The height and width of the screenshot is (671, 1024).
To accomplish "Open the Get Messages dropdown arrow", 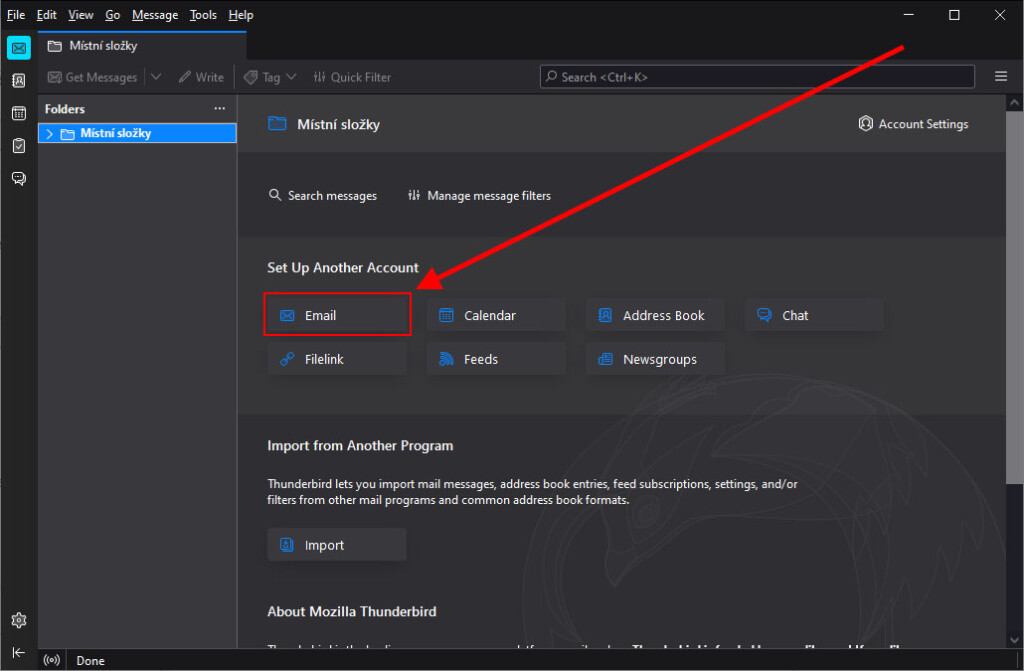I will (x=156, y=77).
